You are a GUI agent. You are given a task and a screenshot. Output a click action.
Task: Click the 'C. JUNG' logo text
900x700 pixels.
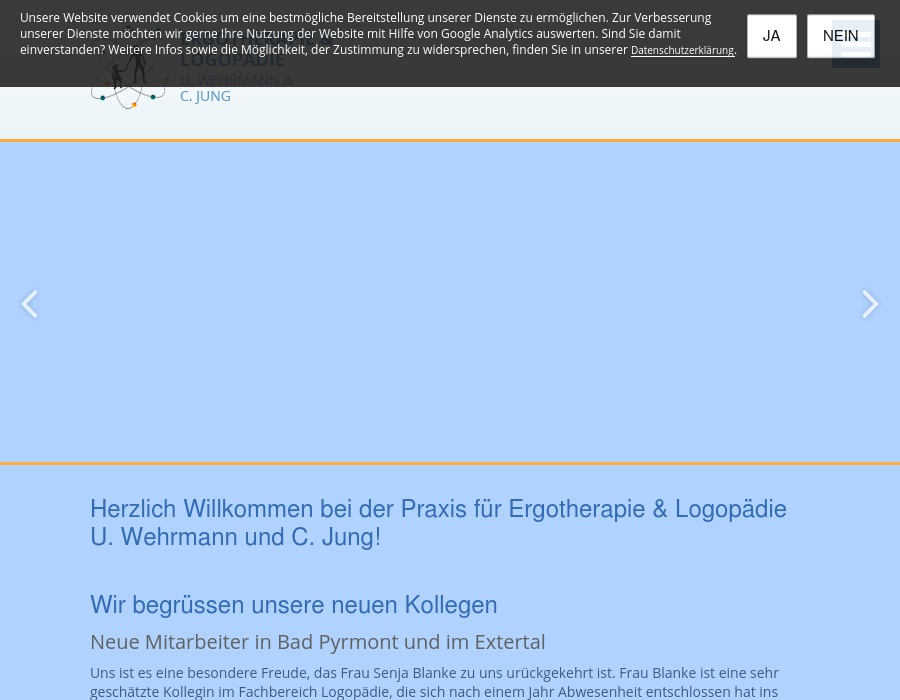click(x=205, y=96)
